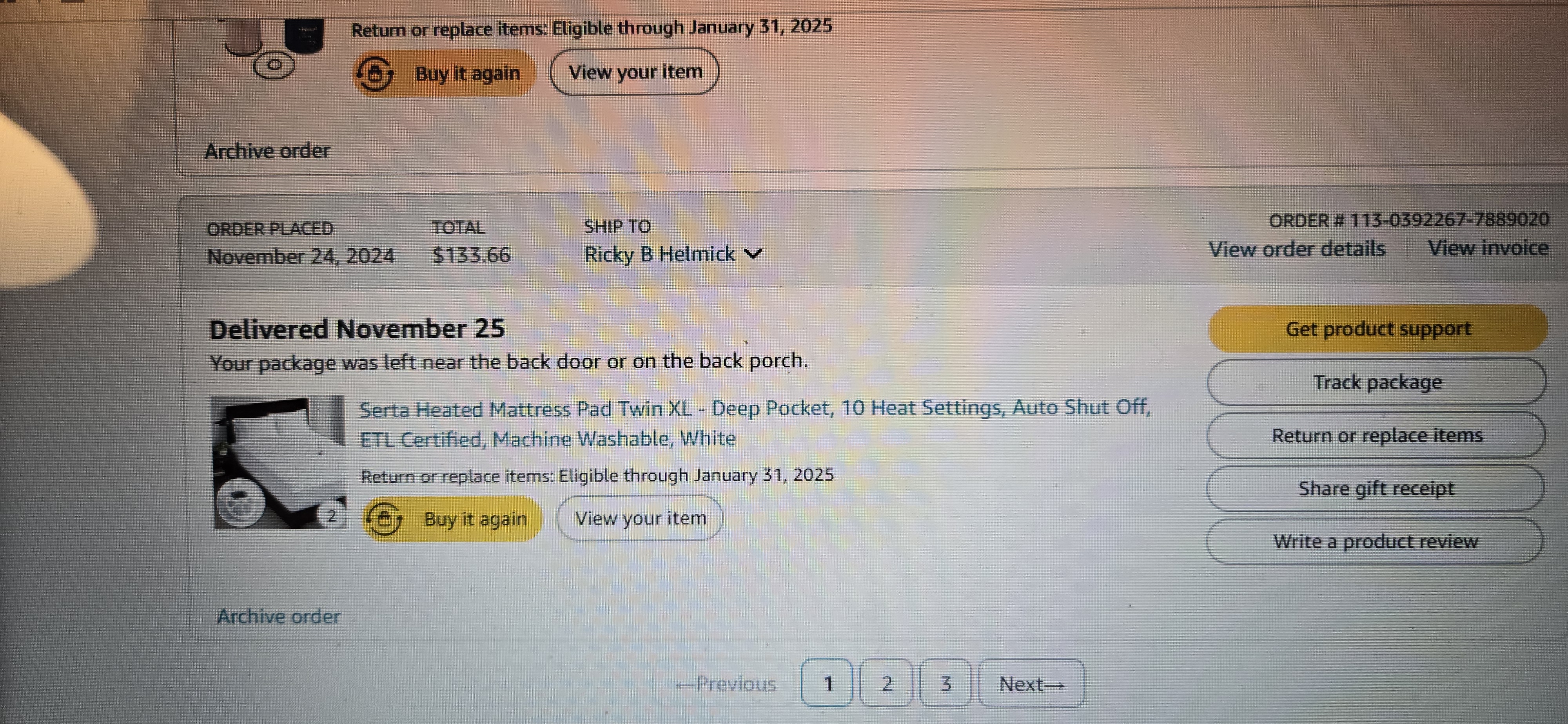The image size is (1568, 724).
Task: Click Write a product review button
Action: [1375, 541]
